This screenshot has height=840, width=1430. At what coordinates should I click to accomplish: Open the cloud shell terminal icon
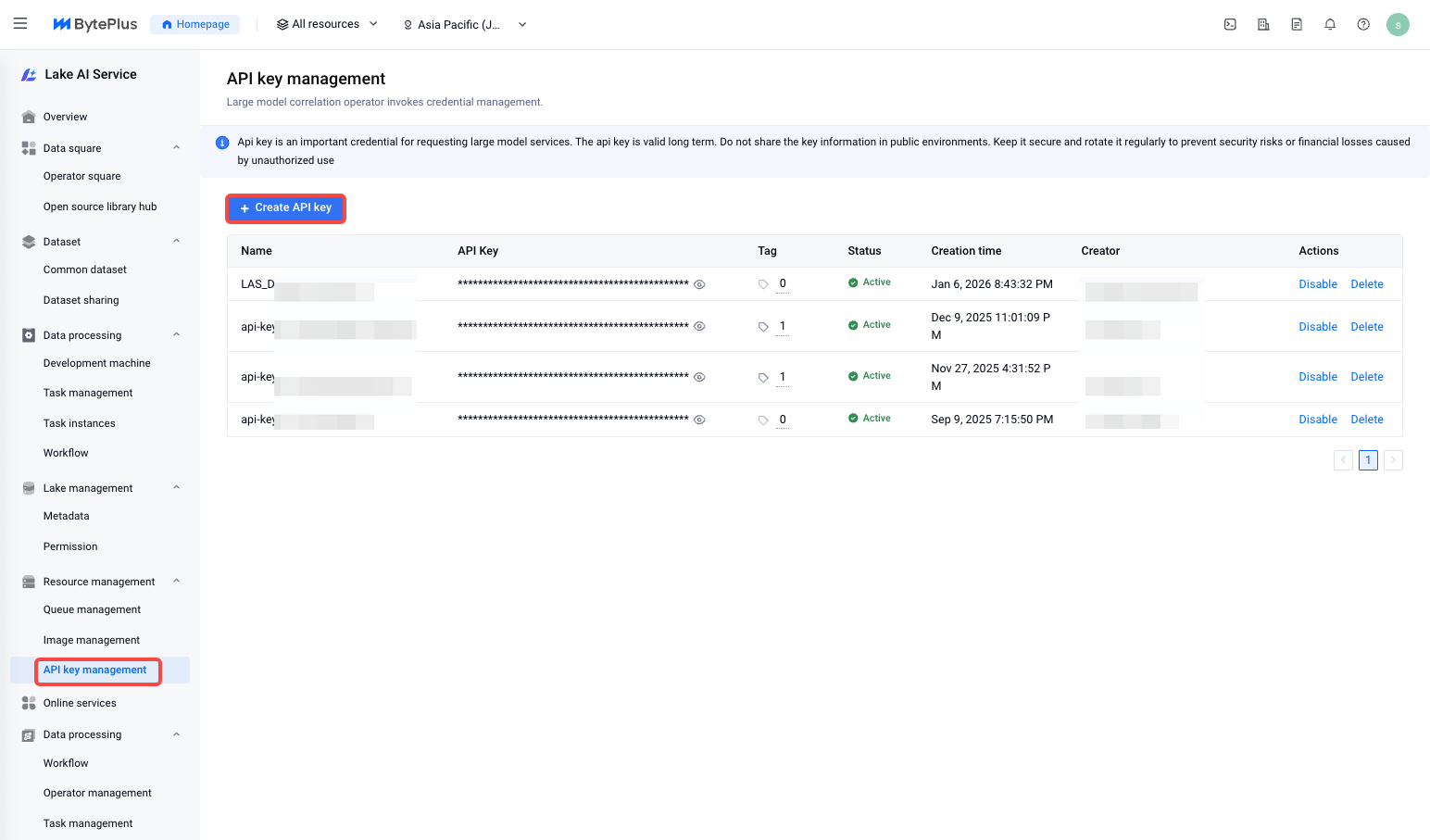1230,25
